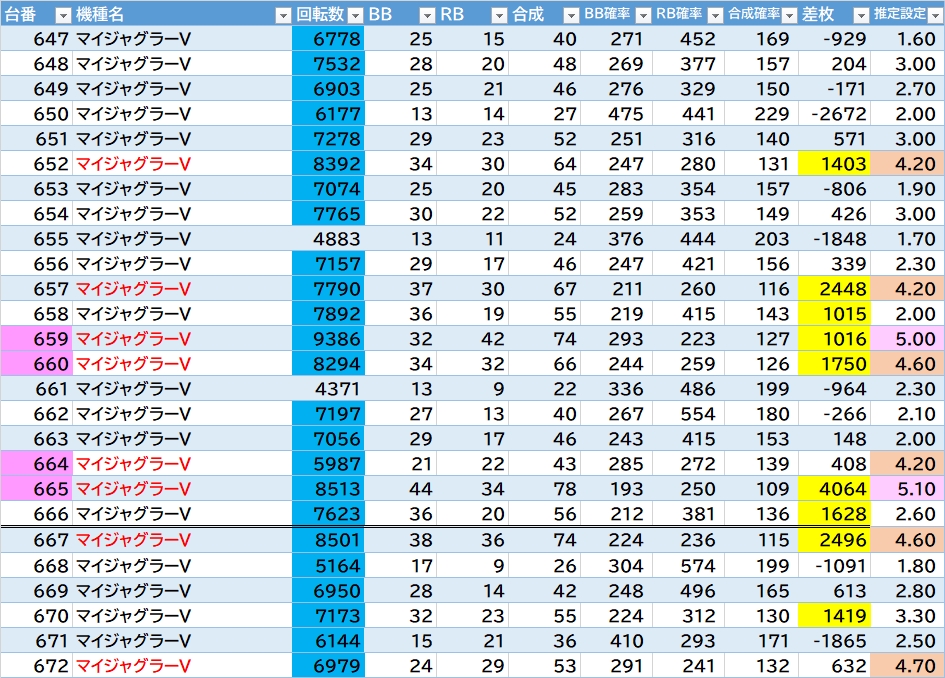The height and width of the screenshot is (678, 945).
Task: Click the 機種名 column header
Action: pyautogui.click(x=182, y=14)
